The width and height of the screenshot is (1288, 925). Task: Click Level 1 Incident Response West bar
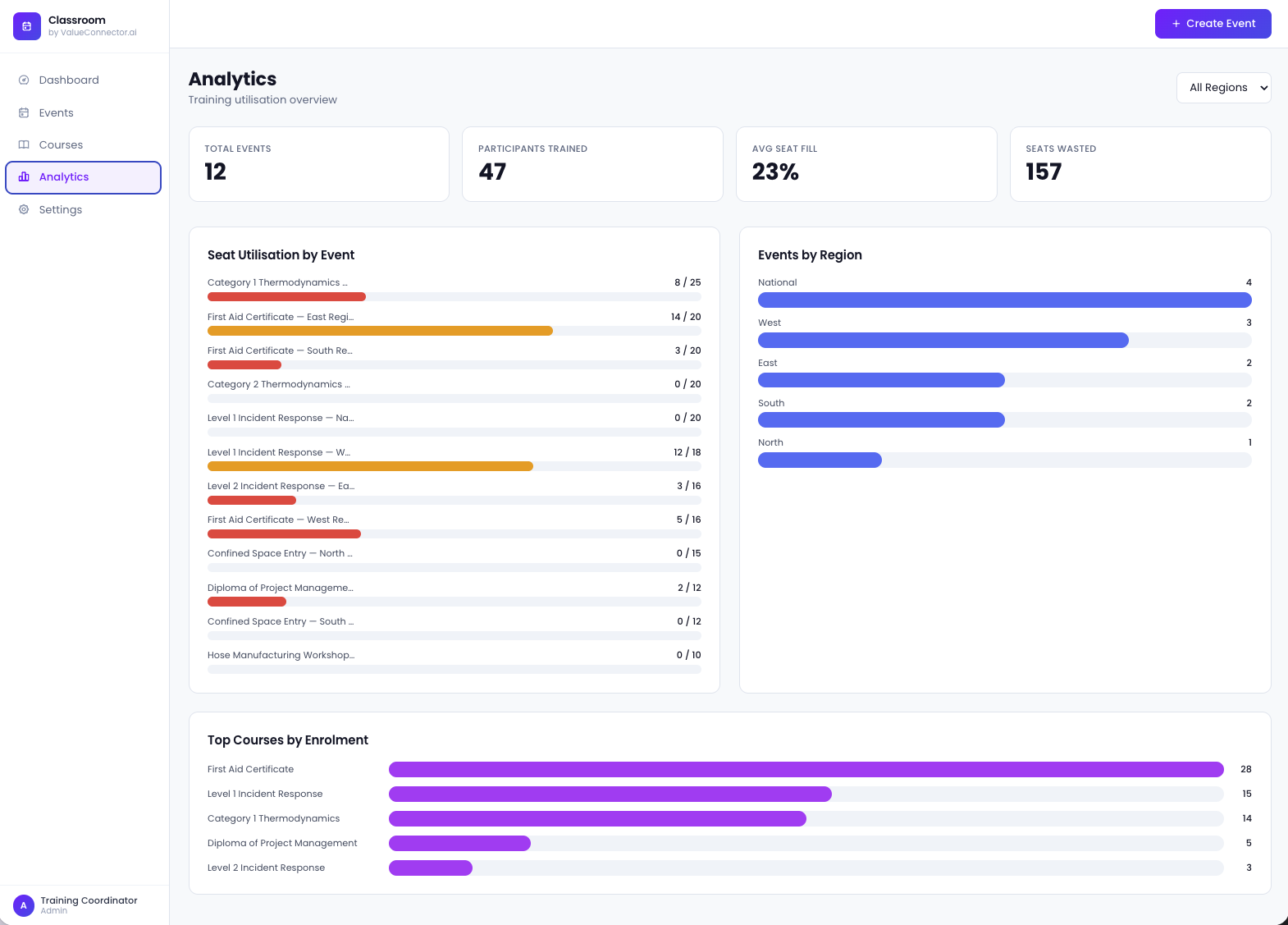(454, 466)
